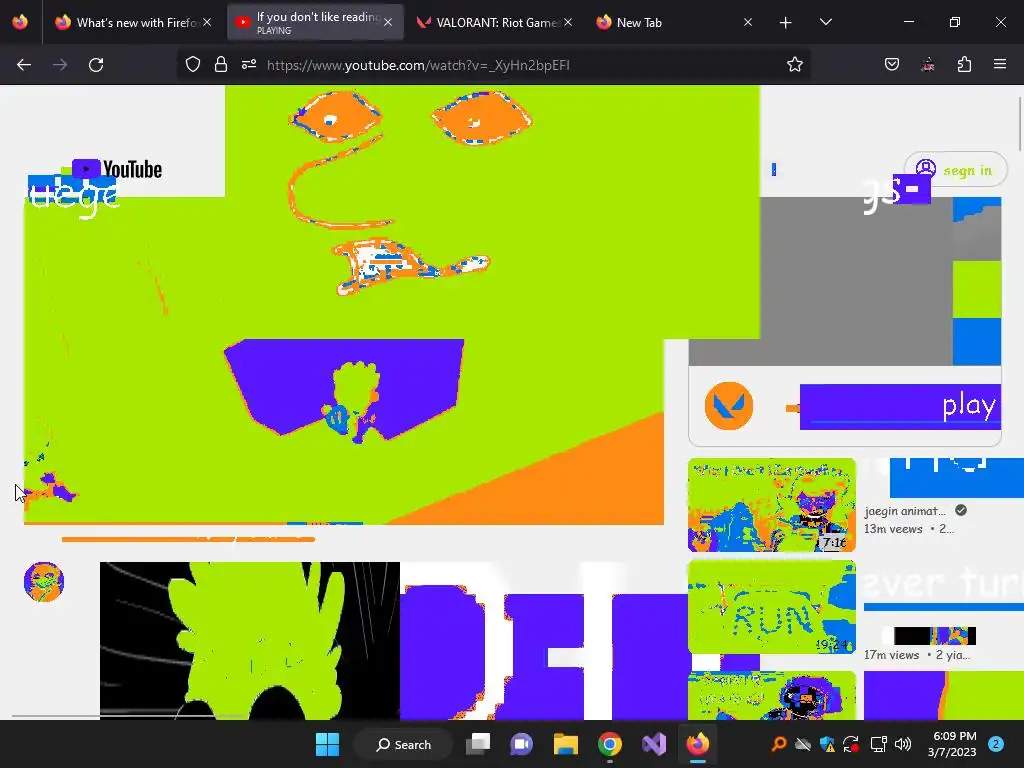Click the toolbar extension icon beside Pocket
The height and width of the screenshot is (768, 1024).
click(927, 65)
